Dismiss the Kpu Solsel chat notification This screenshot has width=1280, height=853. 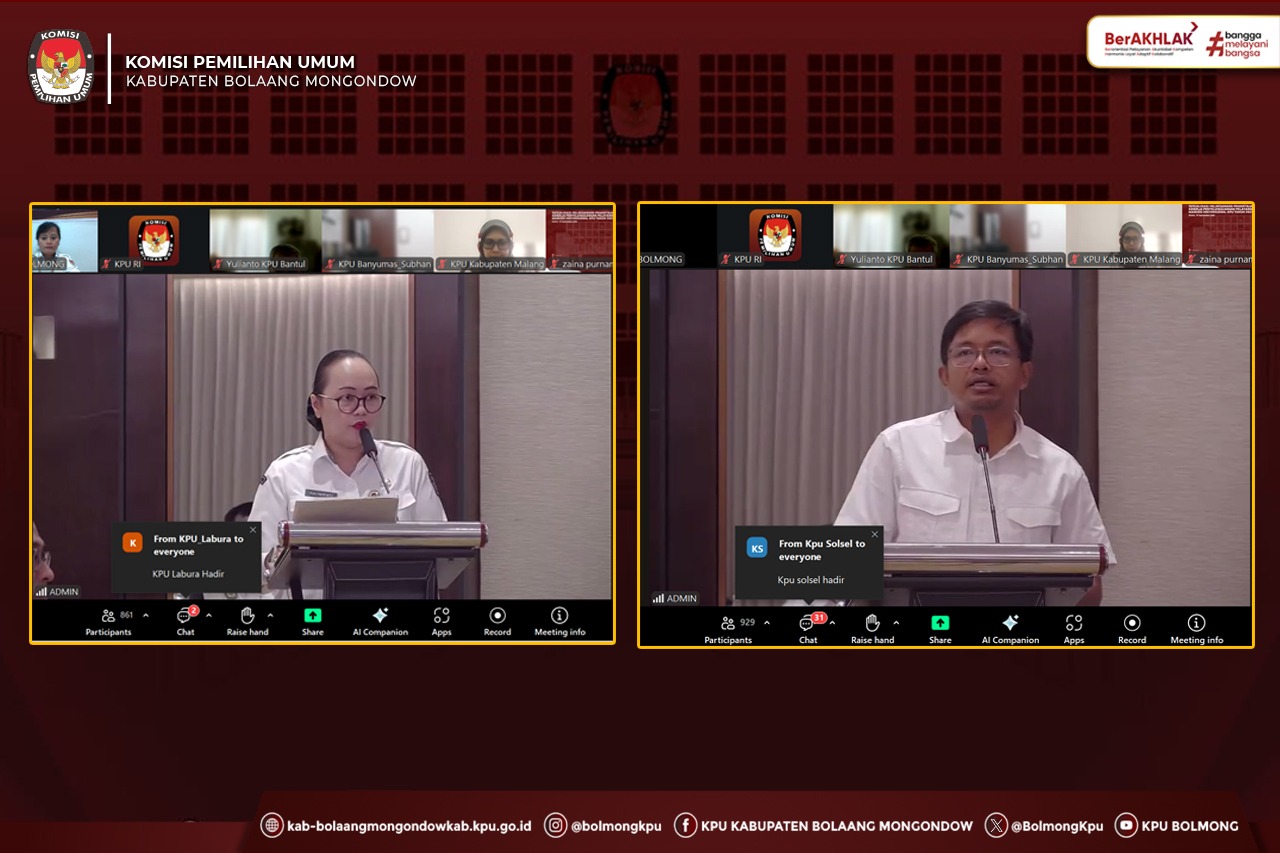point(875,534)
